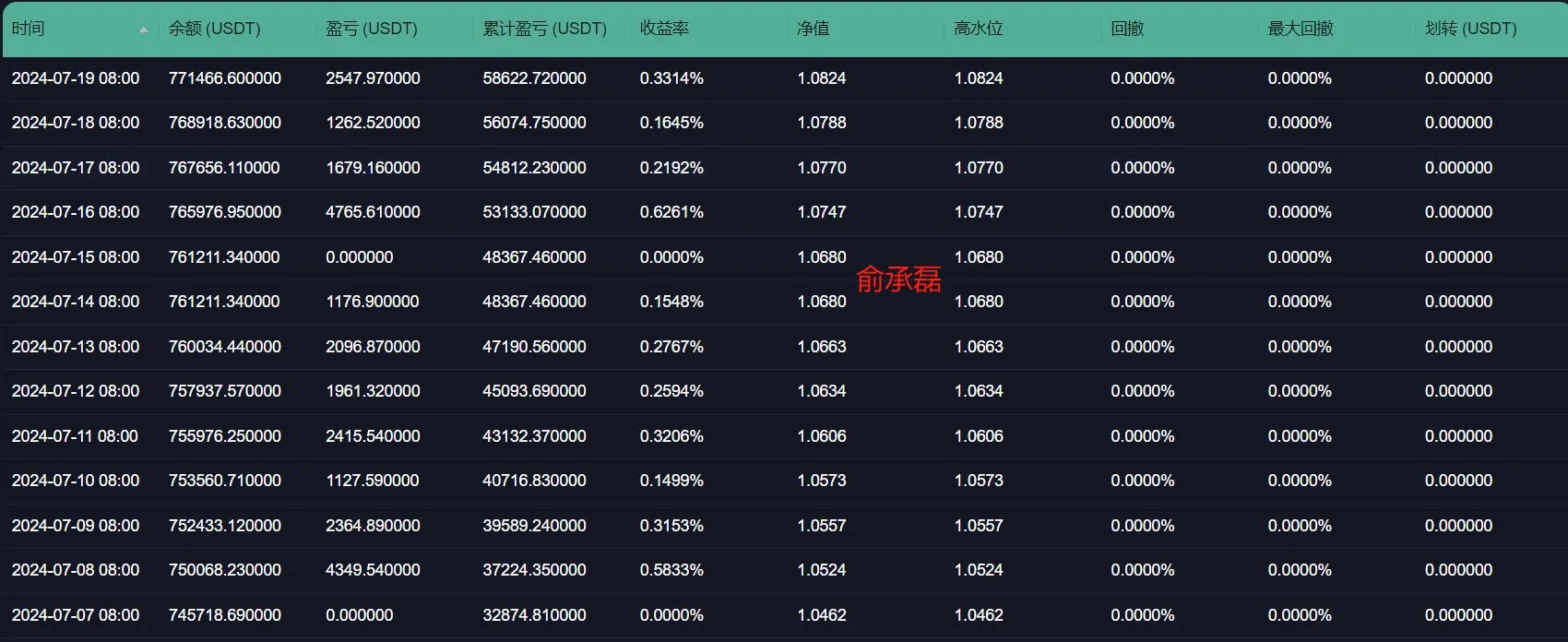Click return rate 0.5833%
This screenshot has height=642, width=1568.
[671, 570]
